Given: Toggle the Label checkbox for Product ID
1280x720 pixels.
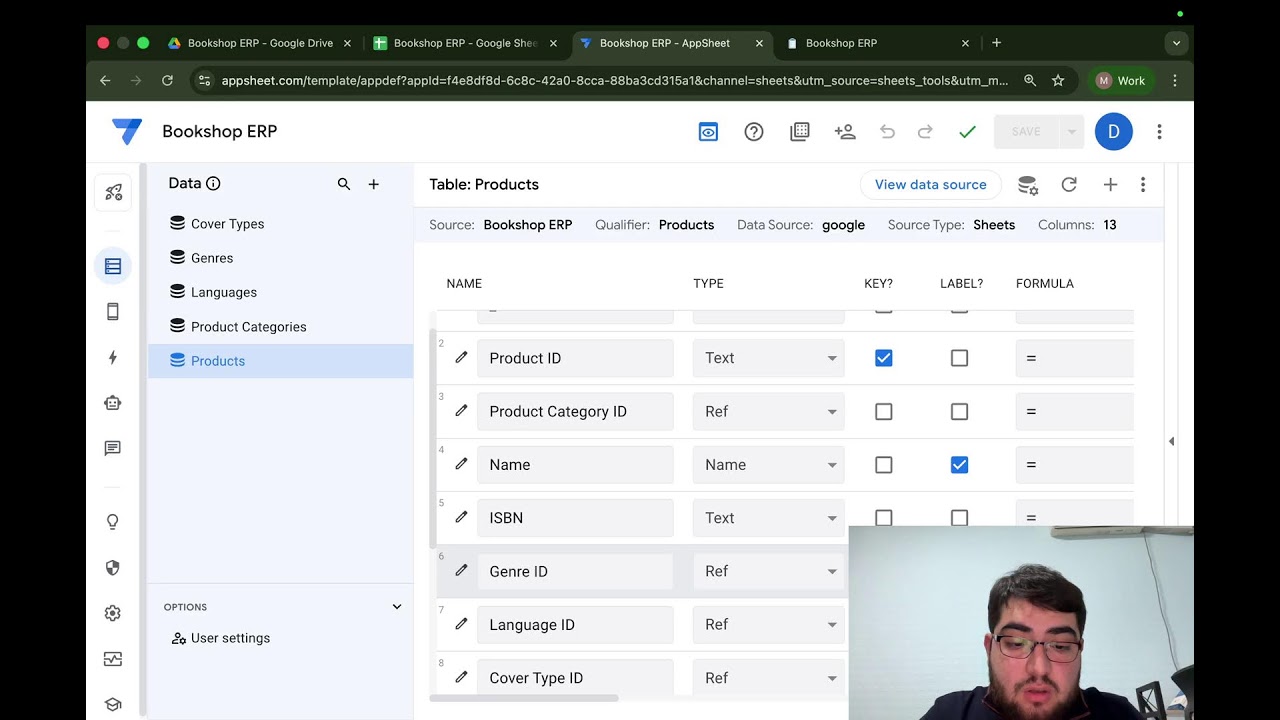Looking at the screenshot, I should [960, 358].
